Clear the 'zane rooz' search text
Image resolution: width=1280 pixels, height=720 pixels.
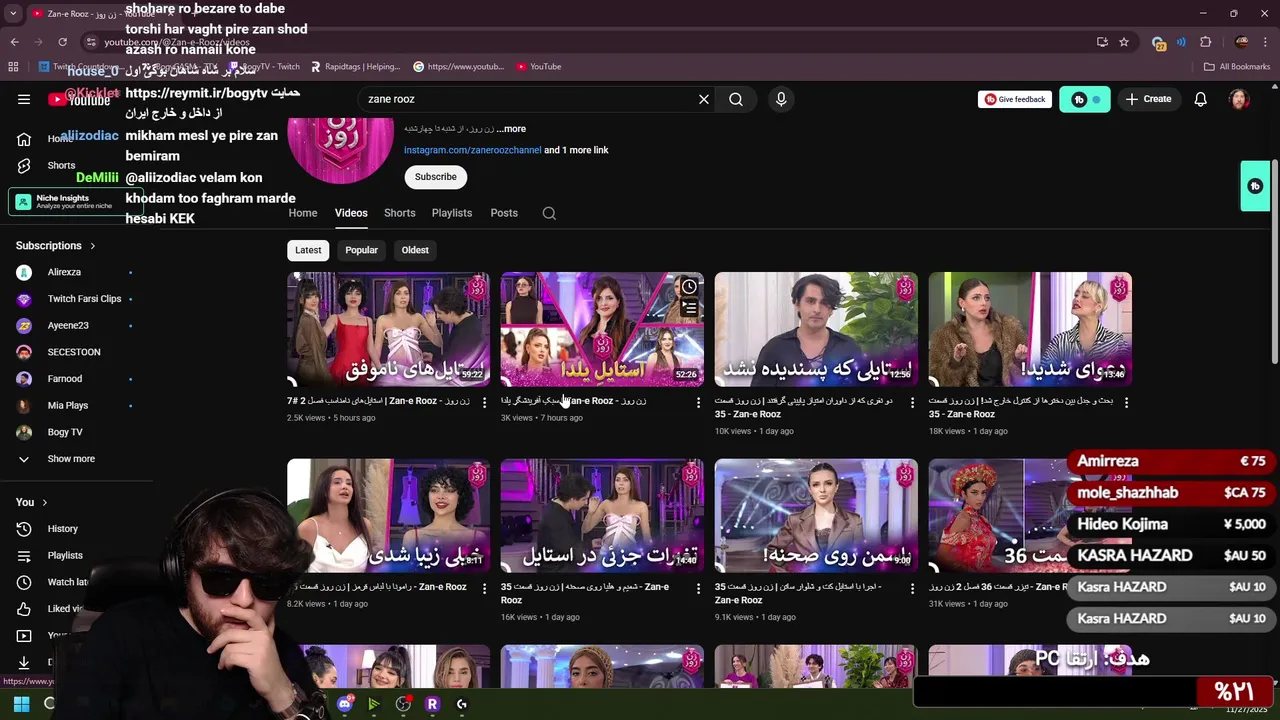[704, 99]
